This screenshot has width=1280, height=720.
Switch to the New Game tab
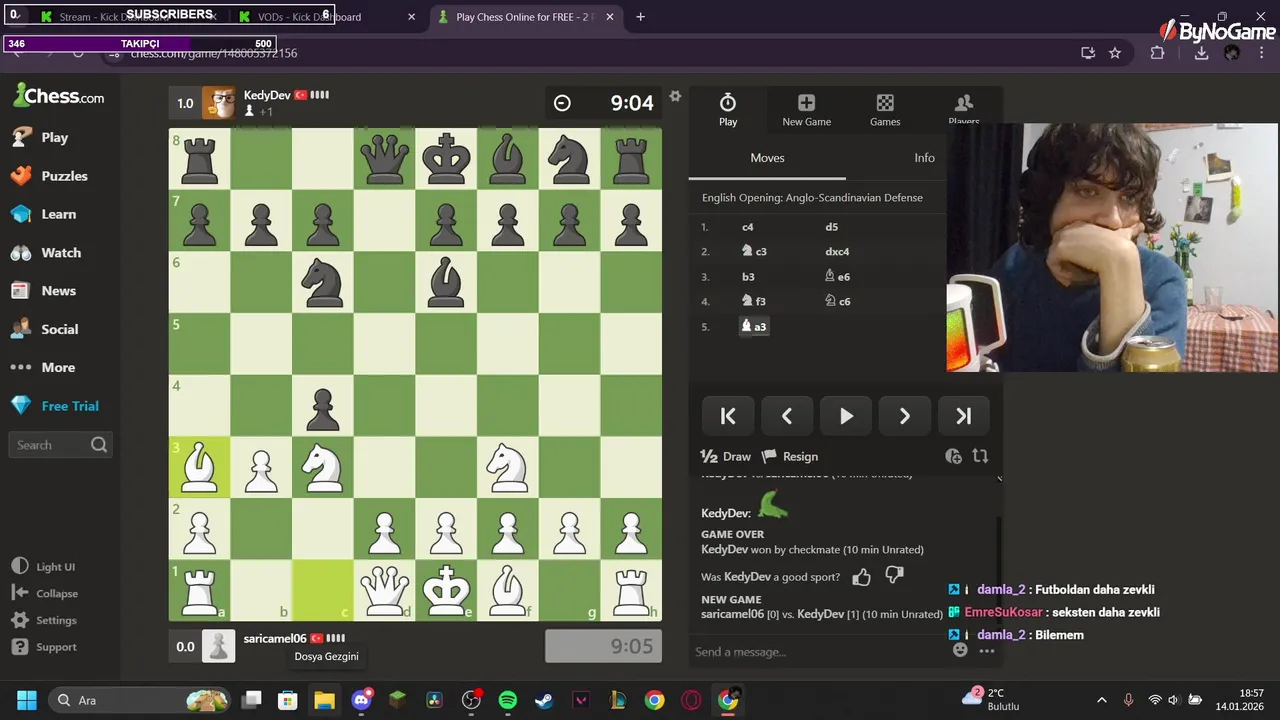coord(806,110)
